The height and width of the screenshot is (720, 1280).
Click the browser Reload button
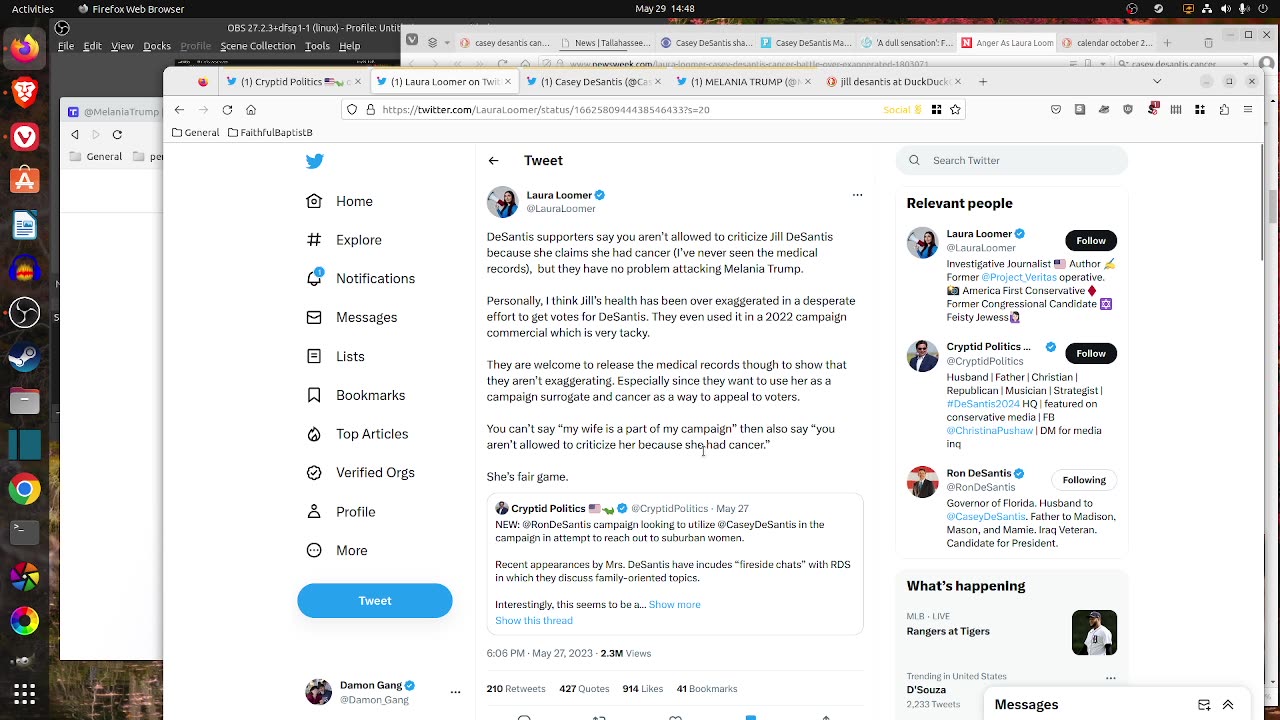click(x=227, y=110)
